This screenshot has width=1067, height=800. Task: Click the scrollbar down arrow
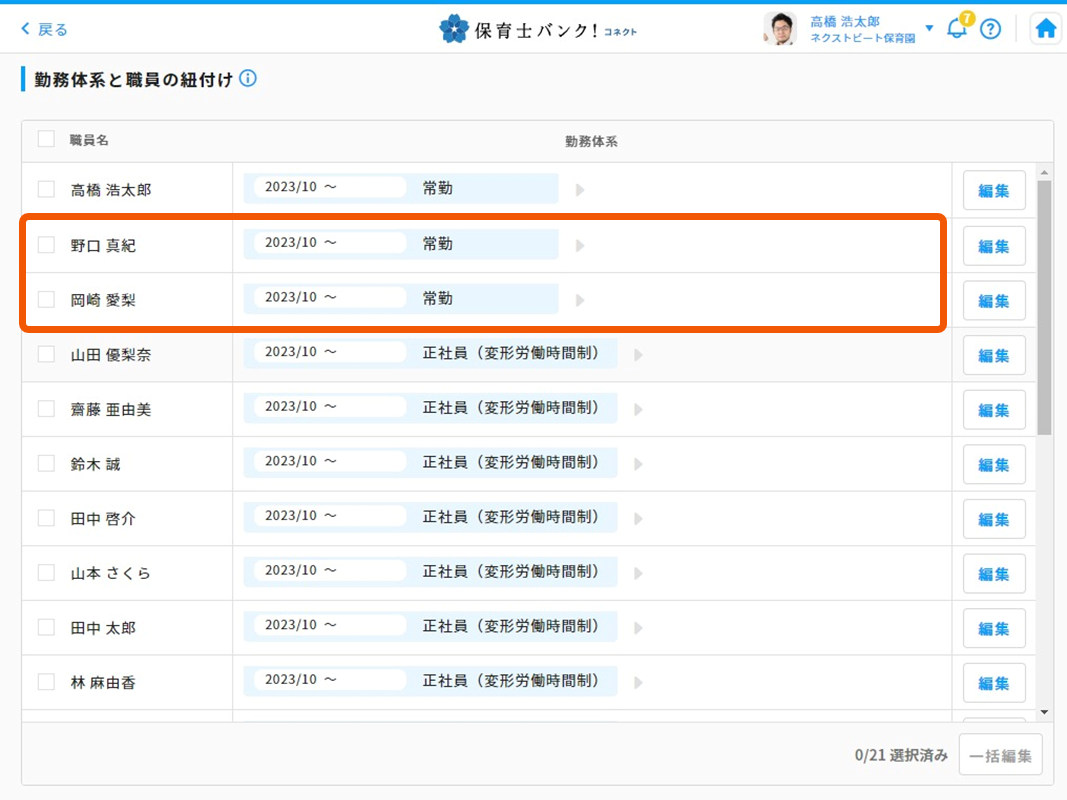click(1044, 712)
